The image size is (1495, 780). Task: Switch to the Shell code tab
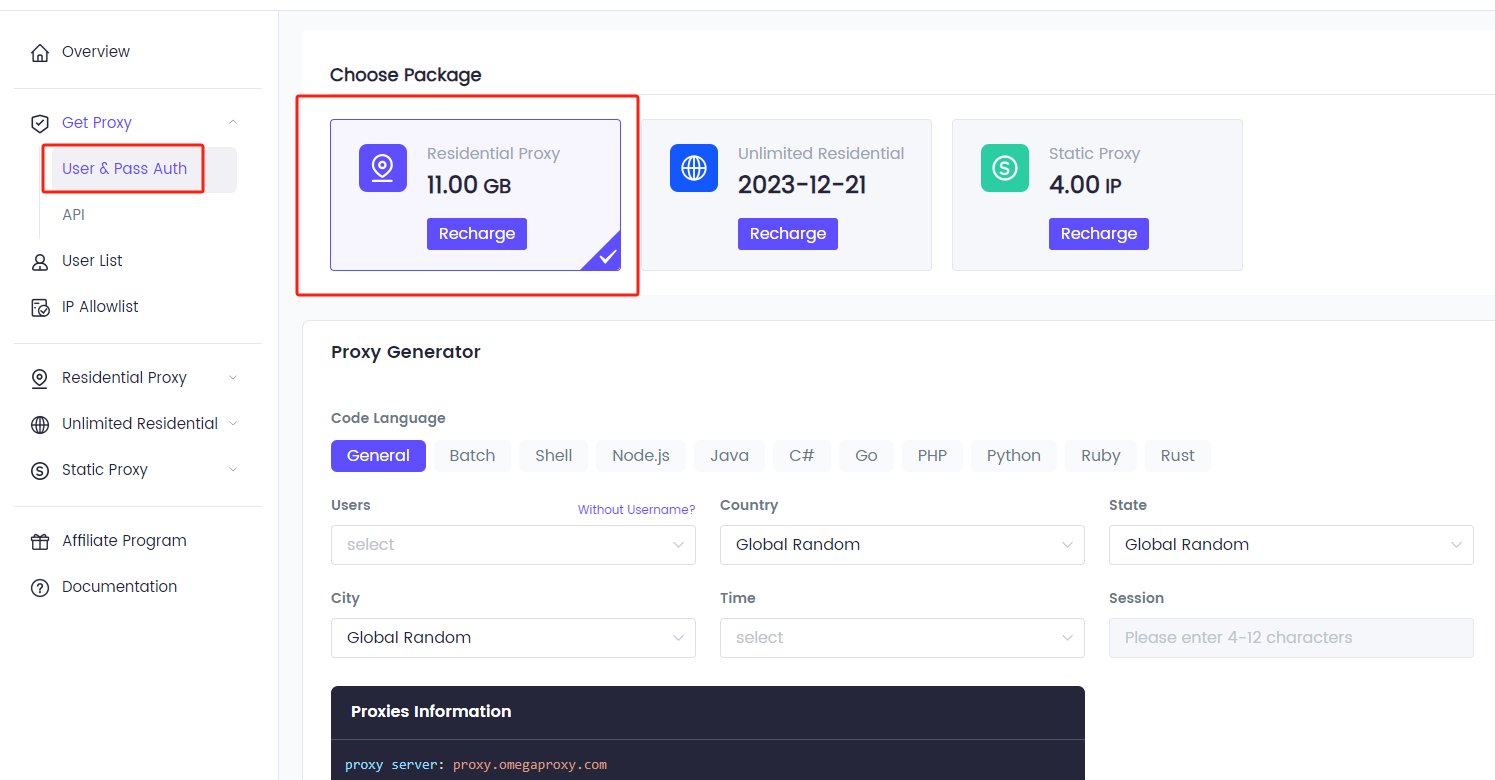(x=554, y=456)
